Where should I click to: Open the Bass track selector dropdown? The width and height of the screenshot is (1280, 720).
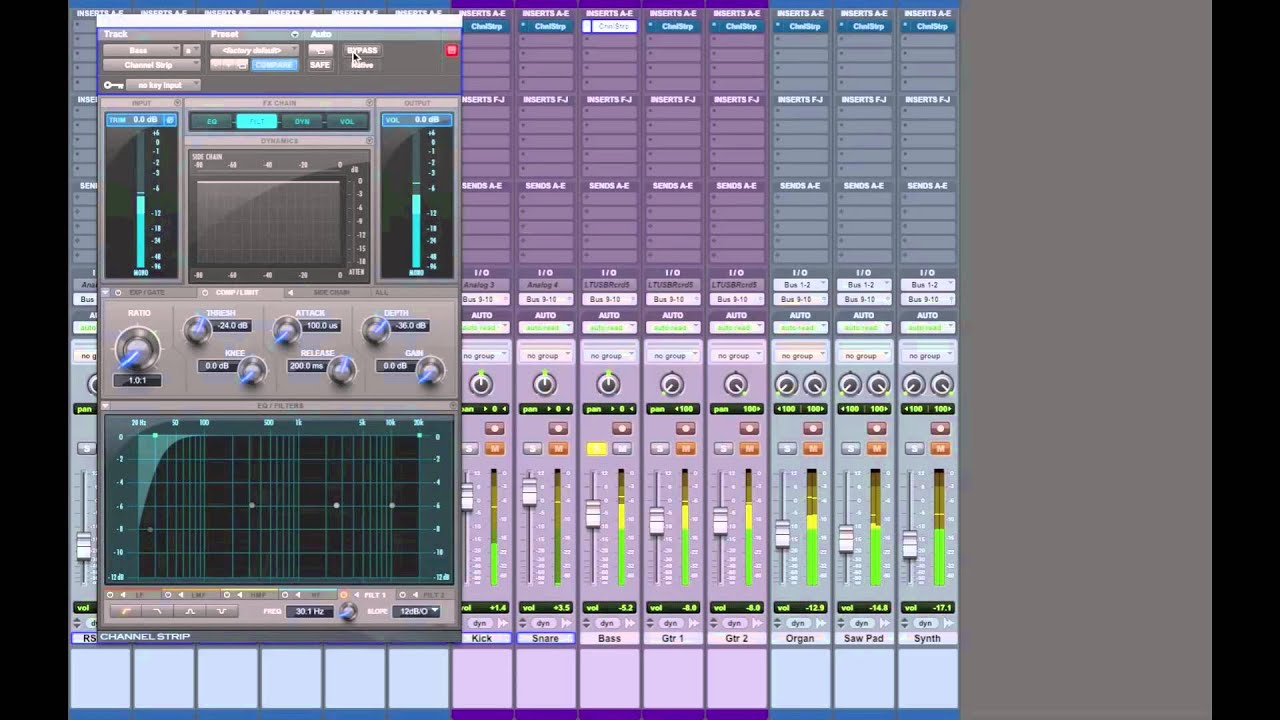(x=140, y=50)
